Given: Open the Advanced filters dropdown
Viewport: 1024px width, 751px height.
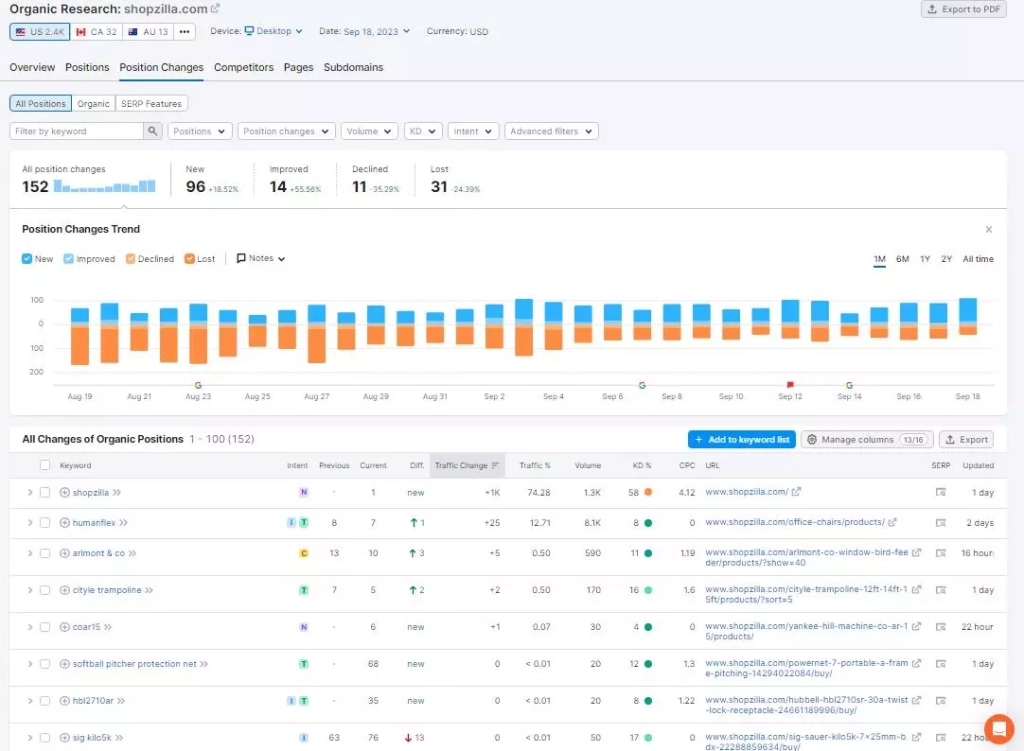Looking at the screenshot, I should tap(551, 131).
